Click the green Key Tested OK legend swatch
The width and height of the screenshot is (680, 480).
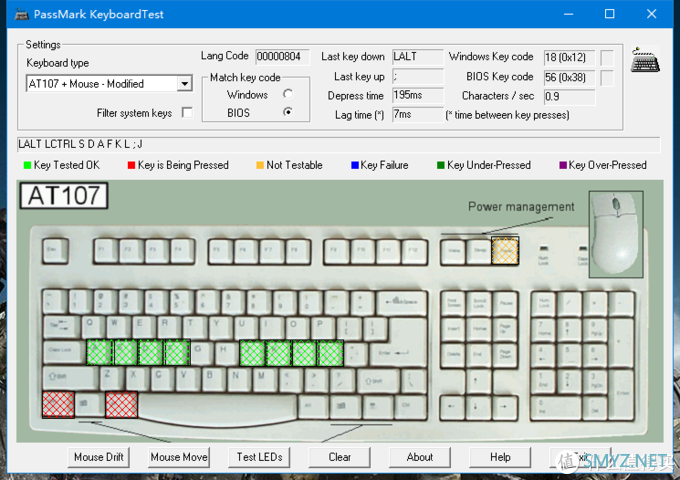(27, 165)
